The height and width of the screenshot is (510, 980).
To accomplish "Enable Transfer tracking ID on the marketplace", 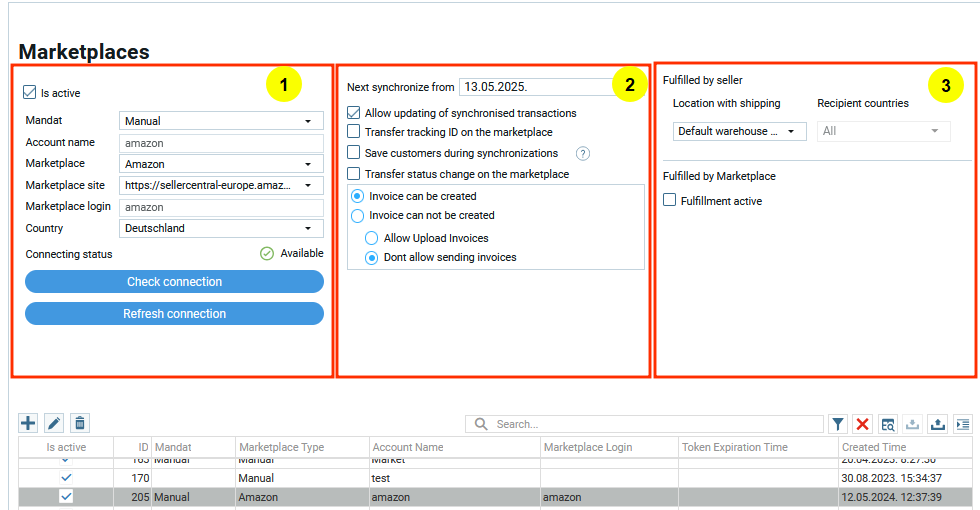I will [x=354, y=132].
